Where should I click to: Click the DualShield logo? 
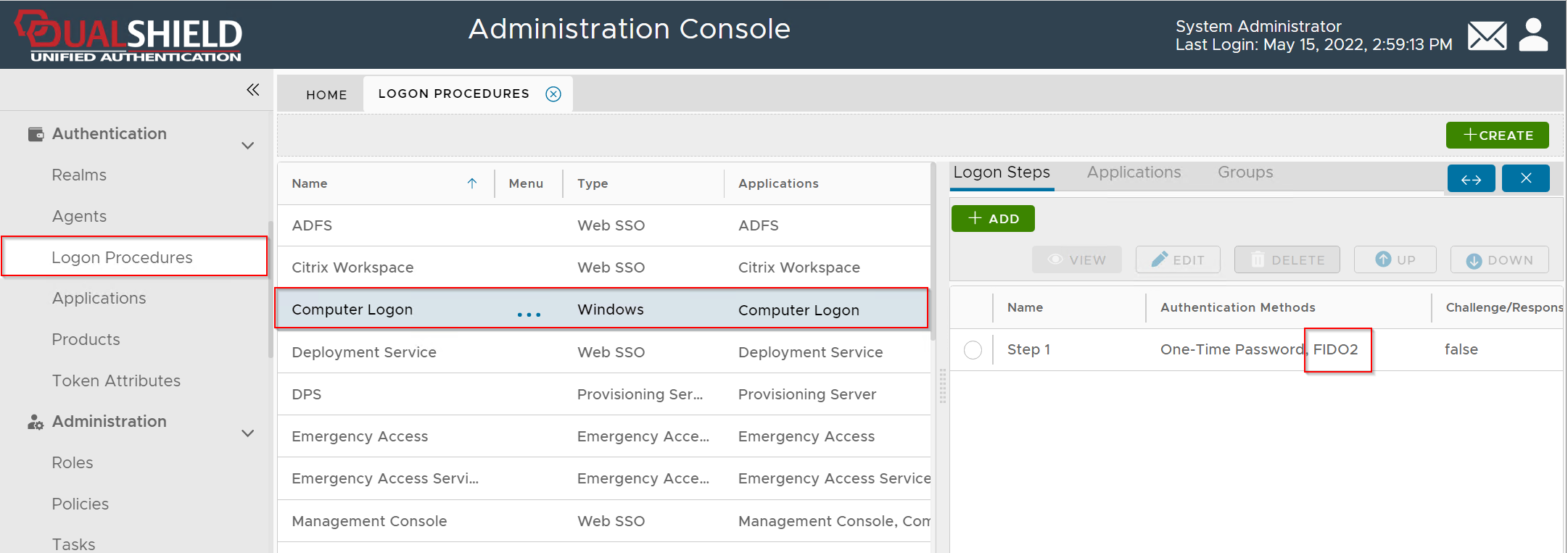pos(129,36)
